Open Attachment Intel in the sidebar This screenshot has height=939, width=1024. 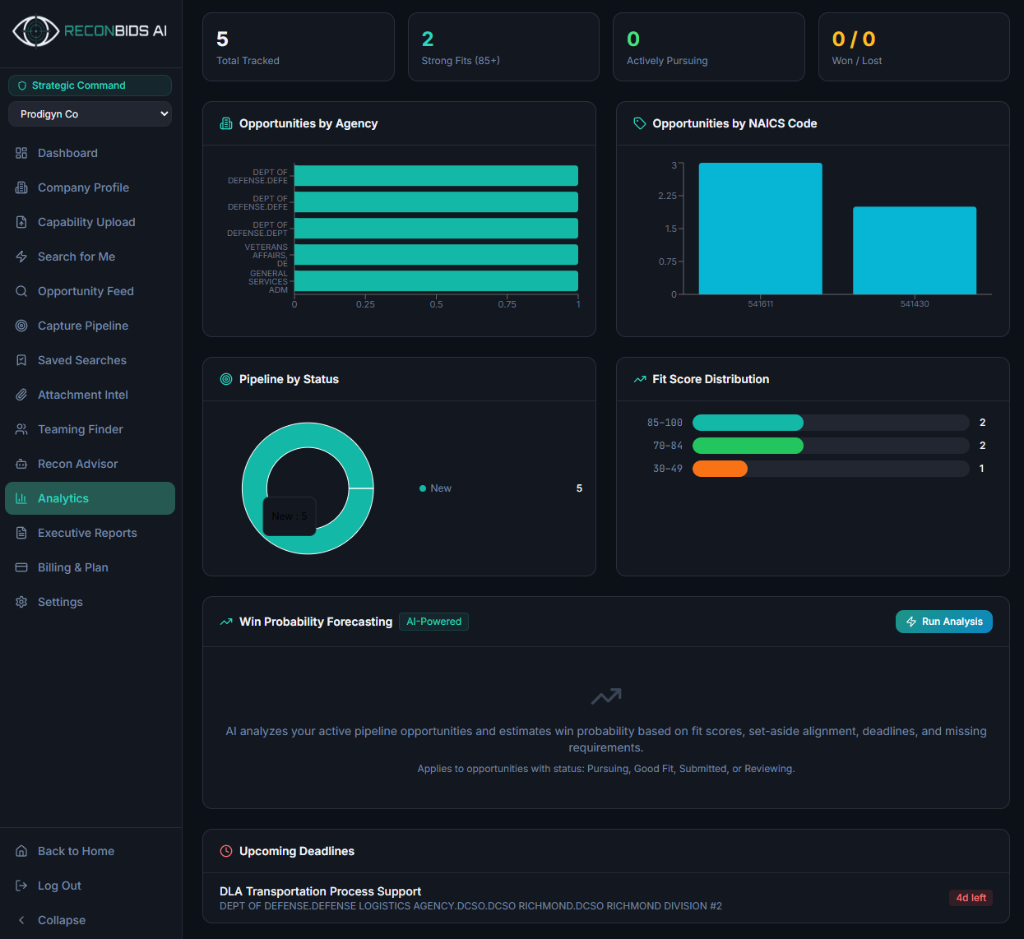point(90,395)
